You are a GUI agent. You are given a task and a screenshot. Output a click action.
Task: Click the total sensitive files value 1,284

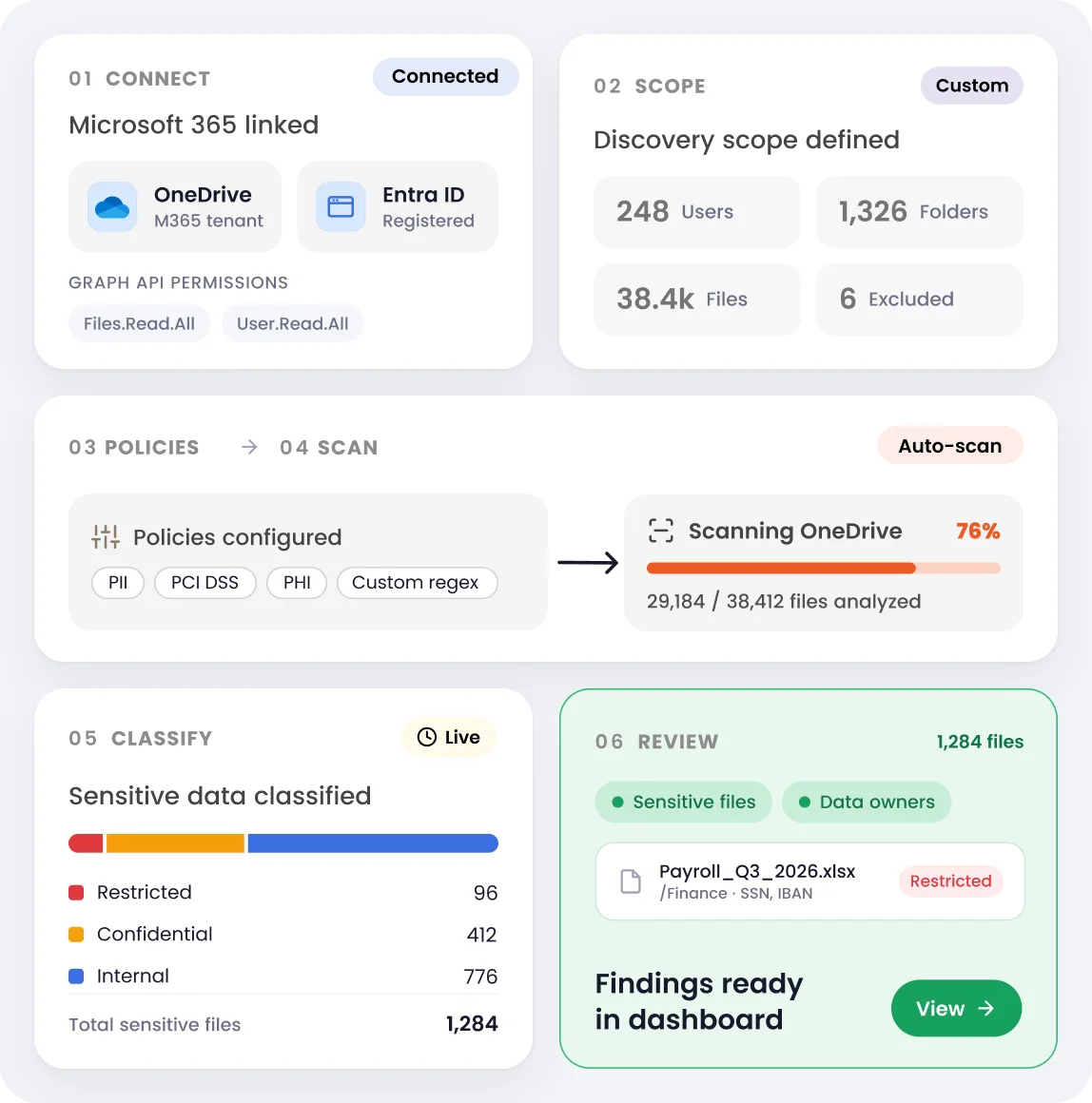472,1023
